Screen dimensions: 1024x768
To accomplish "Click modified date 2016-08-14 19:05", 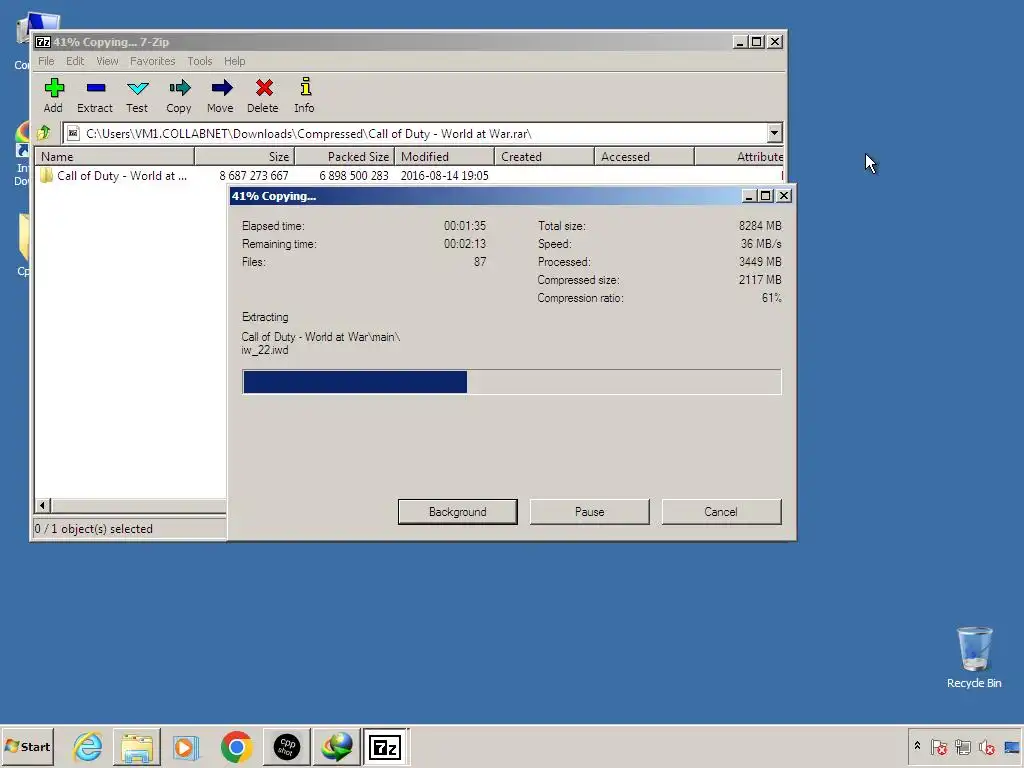I will [444, 176].
